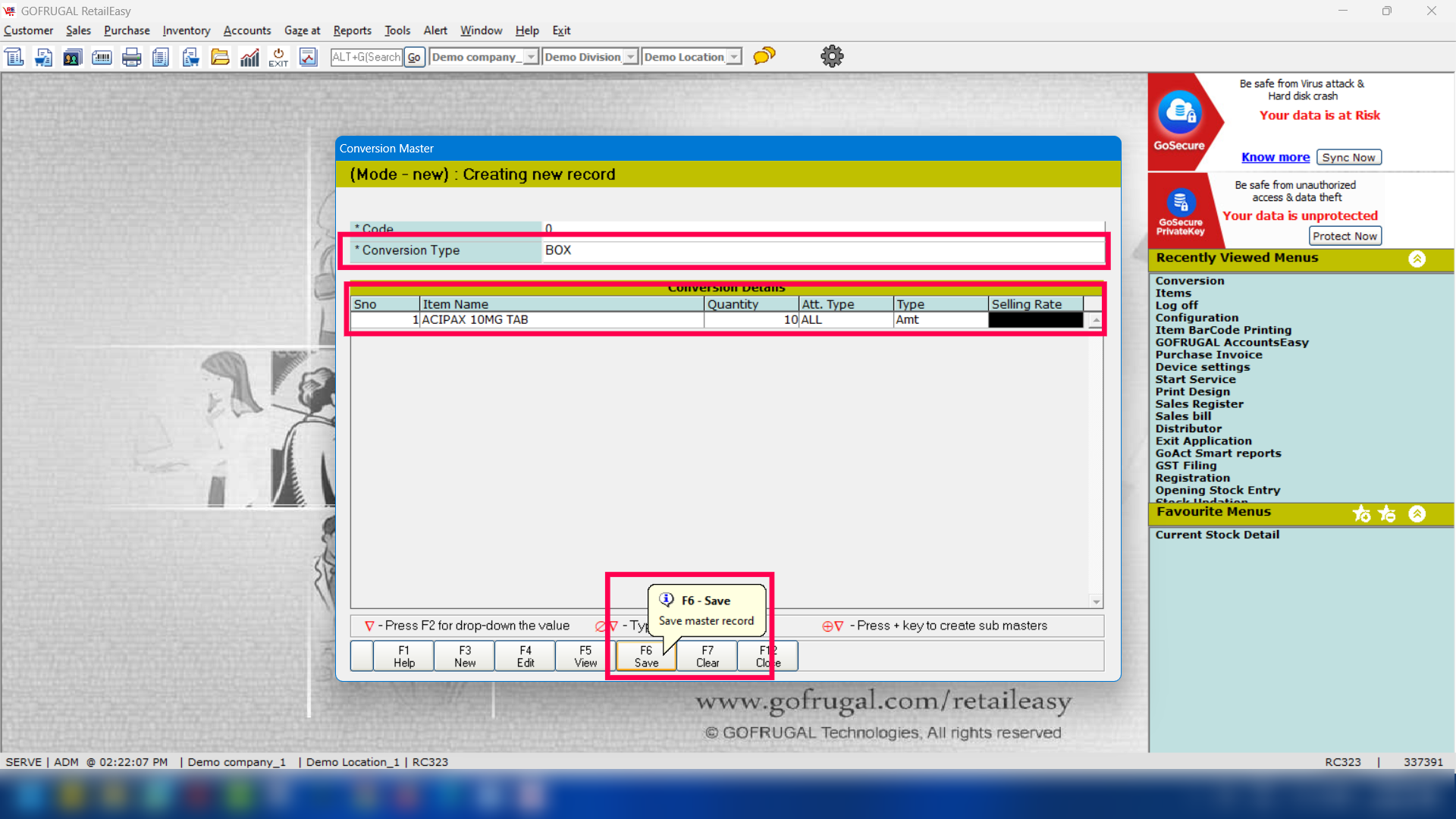
Task: Open the barcode icon in toolbar
Action: point(102,57)
